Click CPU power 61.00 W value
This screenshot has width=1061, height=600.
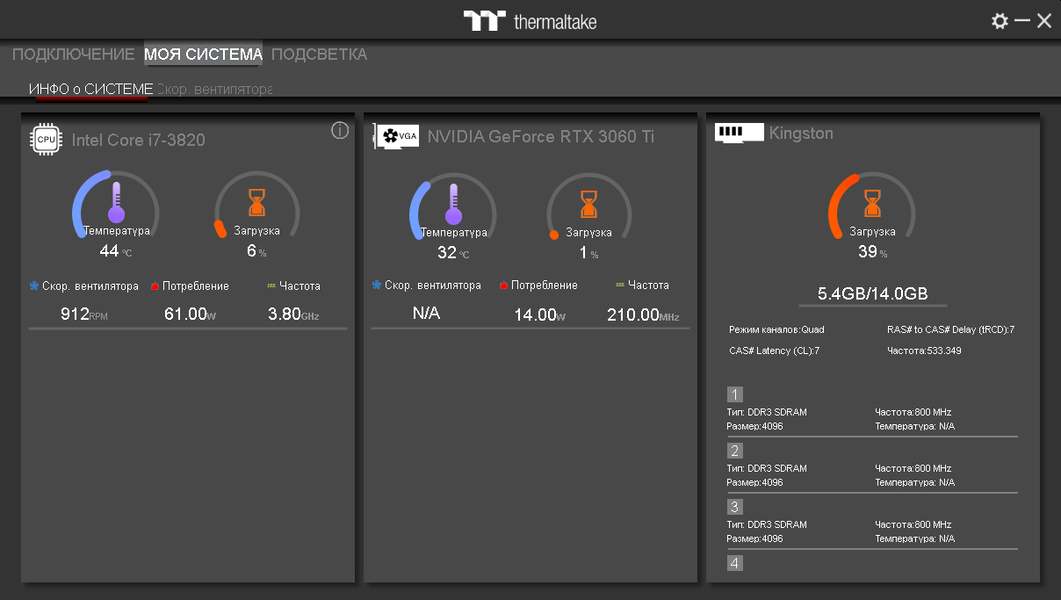tap(190, 314)
